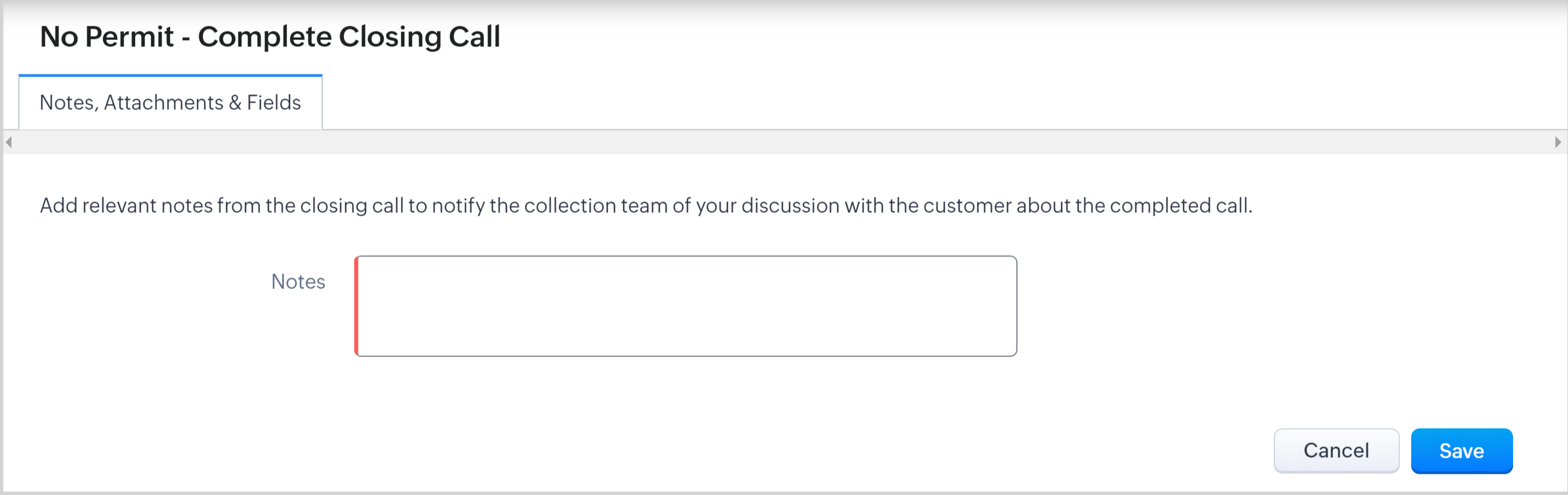
Task: Save the closing call notes
Action: pyautogui.click(x=1461, y=450)
